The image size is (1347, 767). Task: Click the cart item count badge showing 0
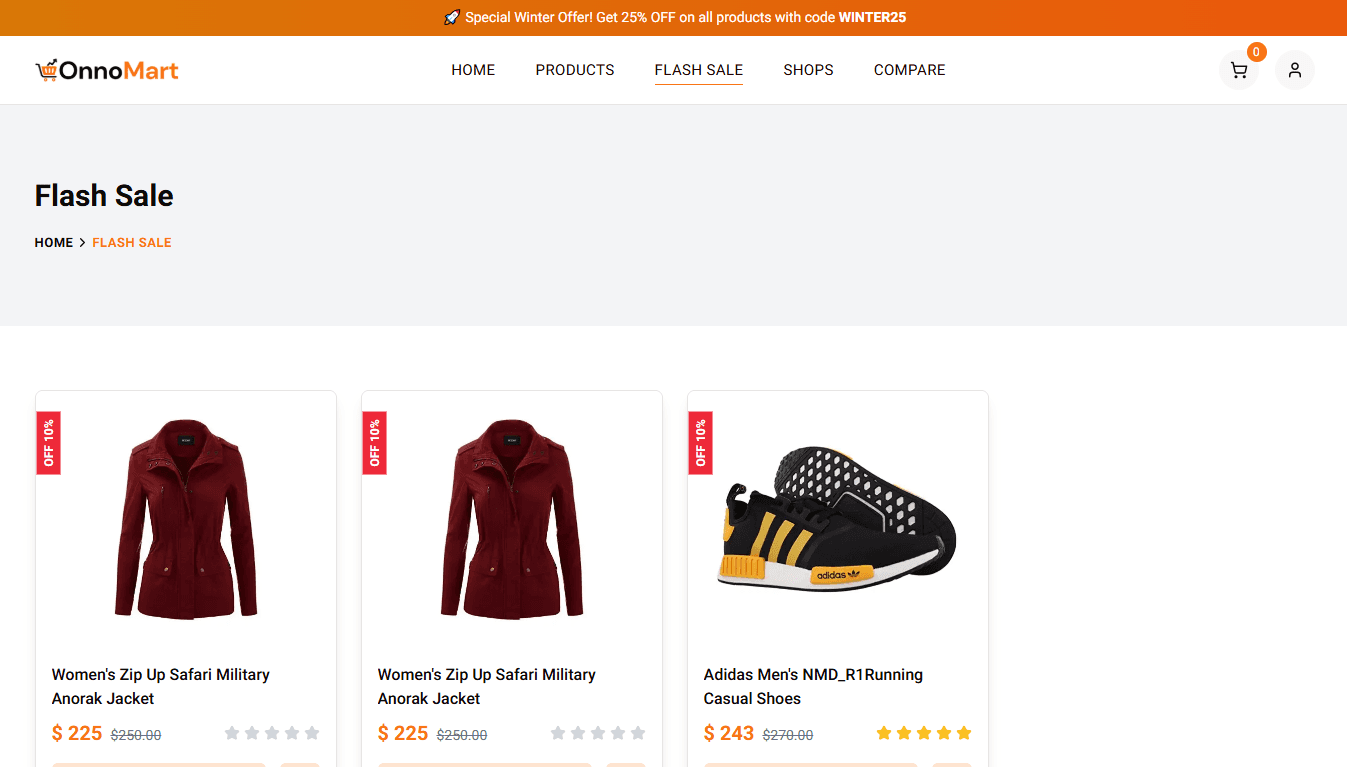click(1256, 51)
